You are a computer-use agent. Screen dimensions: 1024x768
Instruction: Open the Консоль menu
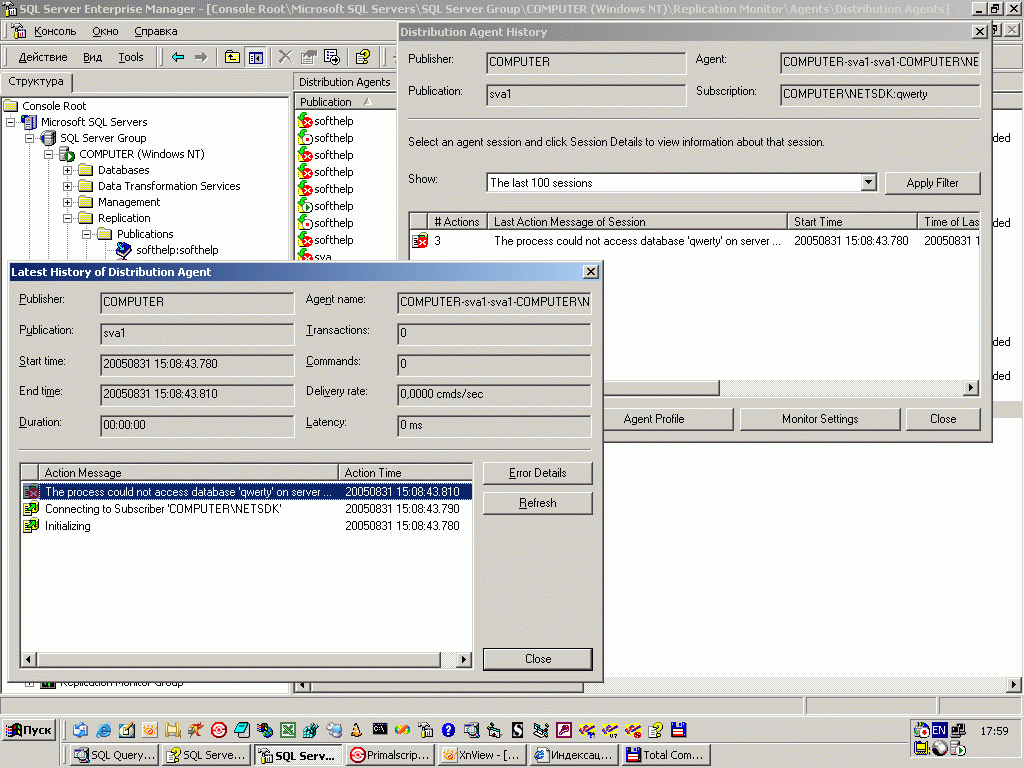tap(55, 31)
